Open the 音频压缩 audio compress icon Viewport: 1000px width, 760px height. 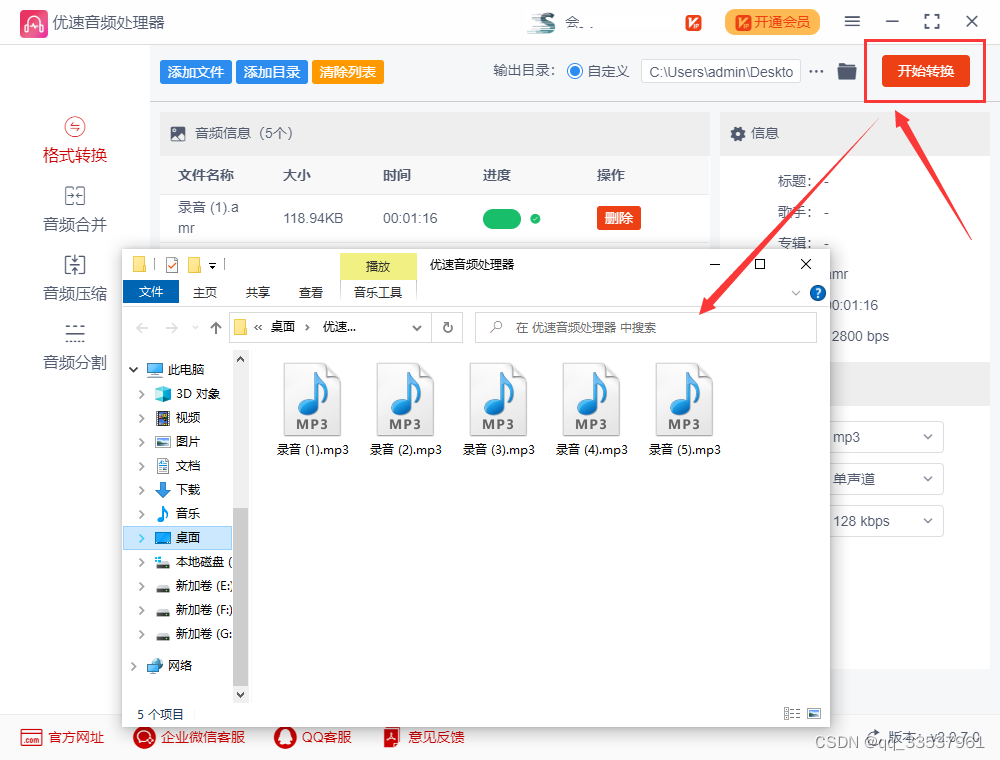[x=75, y=265]
